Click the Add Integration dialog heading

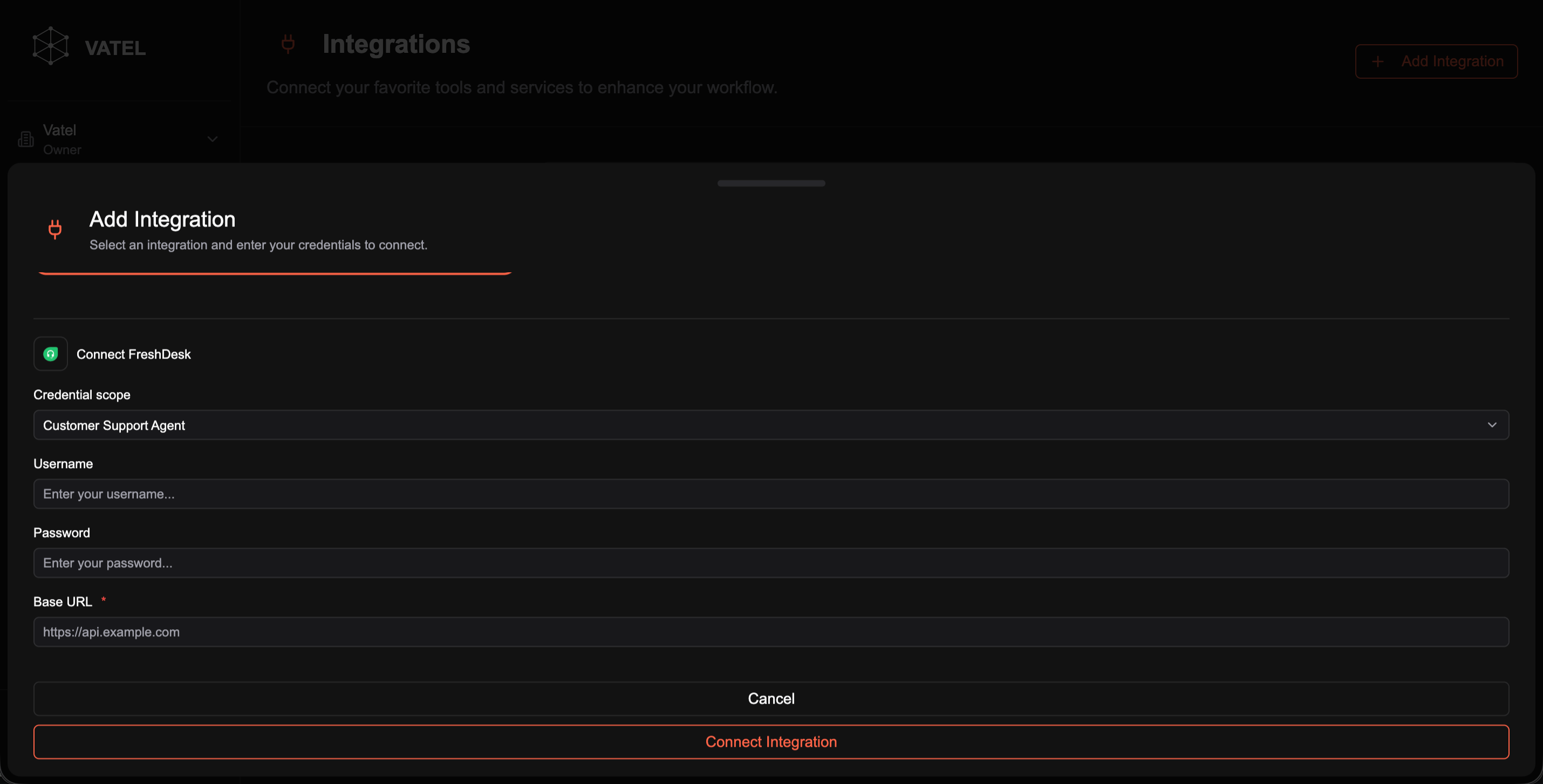coord(162,219)
